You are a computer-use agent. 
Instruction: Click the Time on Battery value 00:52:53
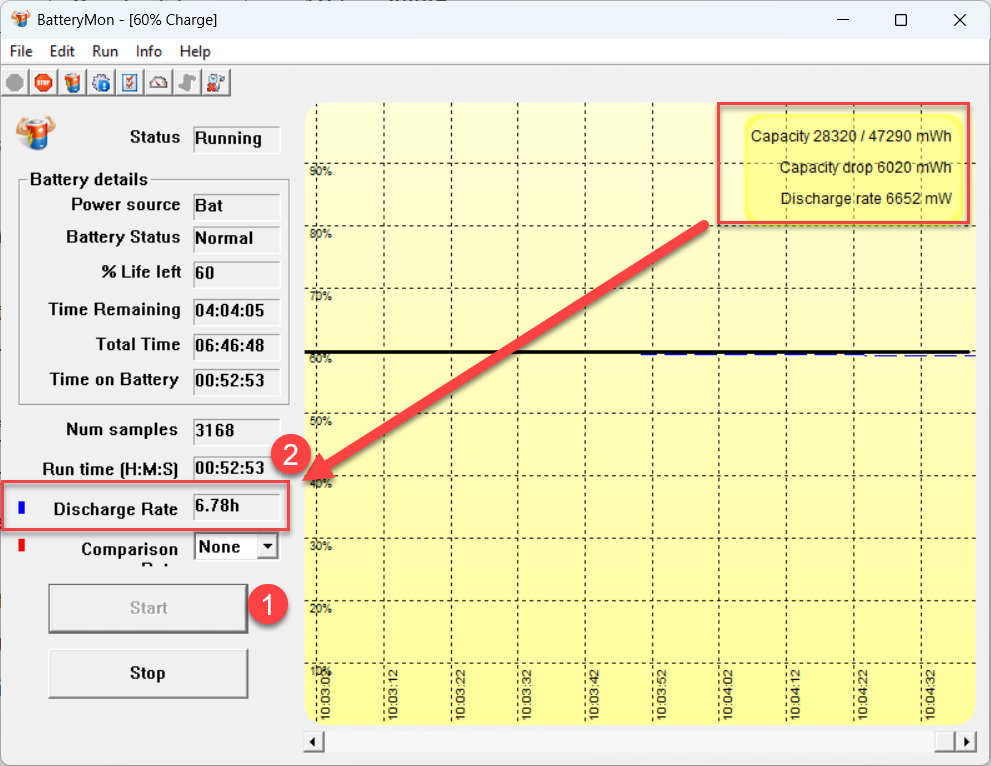point(236,381)
